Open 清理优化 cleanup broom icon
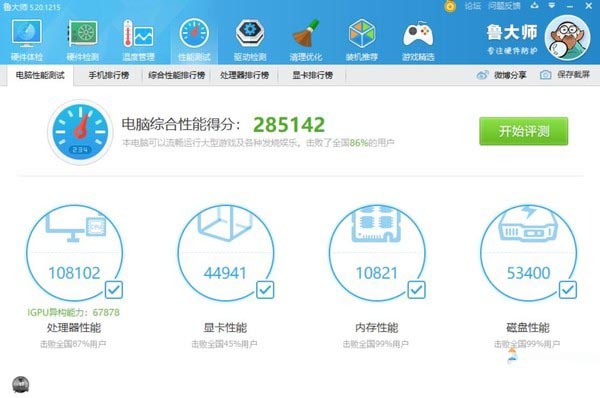Image resolution: width=600 pixels, height=398 pixels. click(x=306, y=34)
